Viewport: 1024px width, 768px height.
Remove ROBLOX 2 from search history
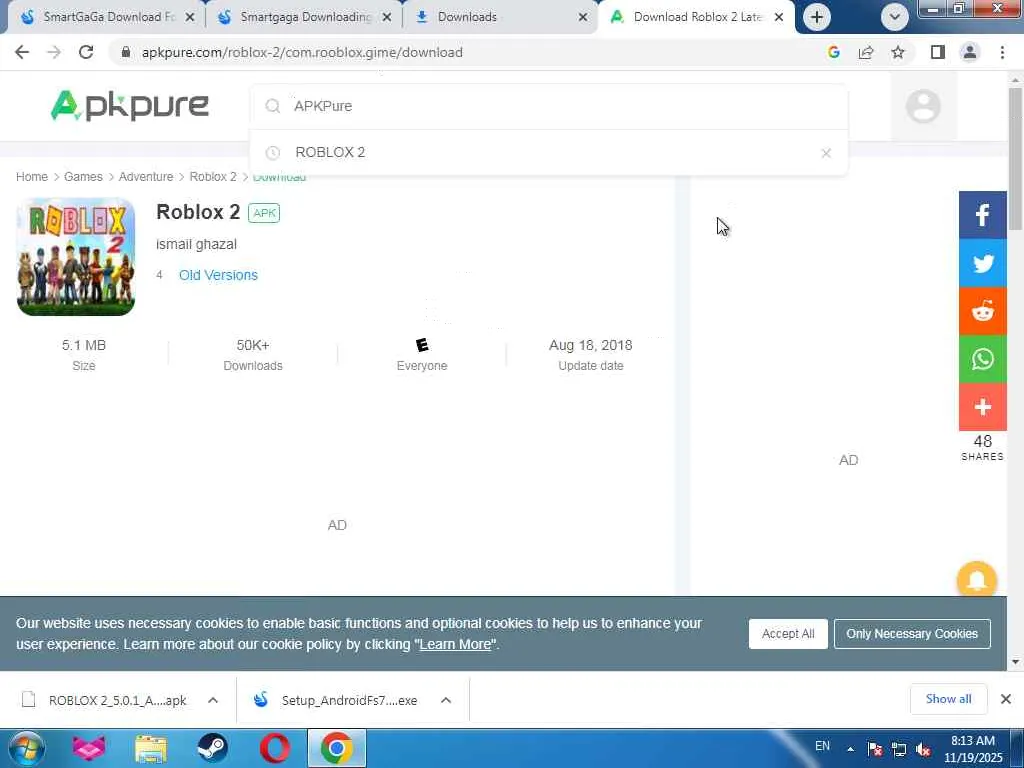(x=825, y=153)
